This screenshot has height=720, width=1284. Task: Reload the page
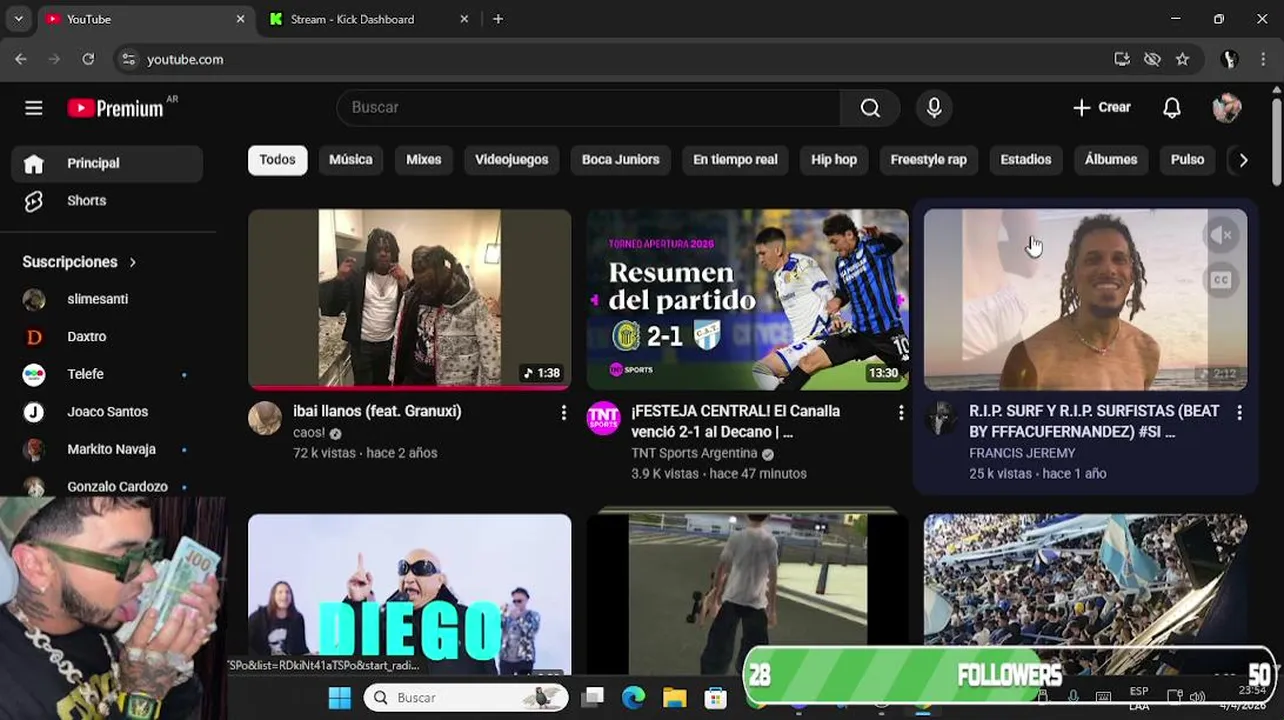88,59
